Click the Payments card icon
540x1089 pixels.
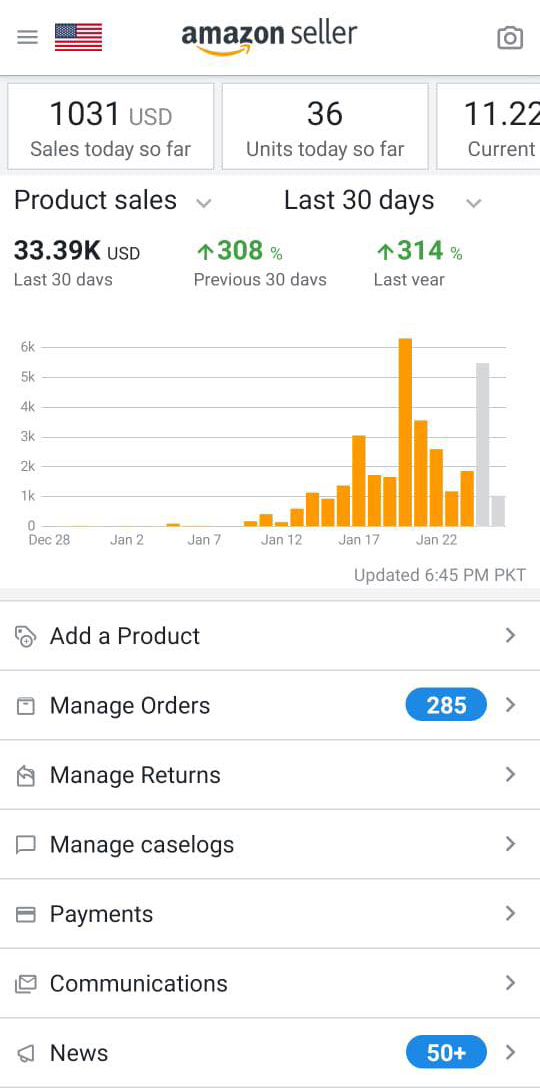(x=26, y=915)
